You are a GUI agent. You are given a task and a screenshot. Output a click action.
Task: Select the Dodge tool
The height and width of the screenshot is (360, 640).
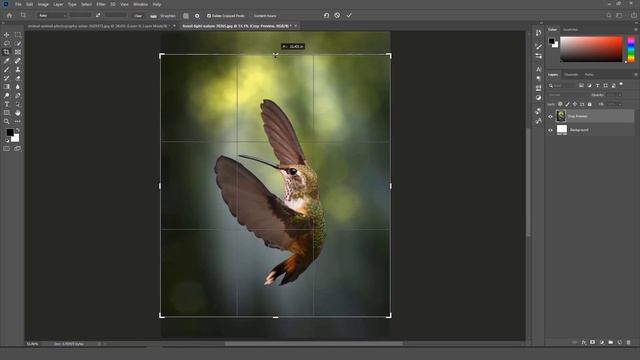point(7,96)
